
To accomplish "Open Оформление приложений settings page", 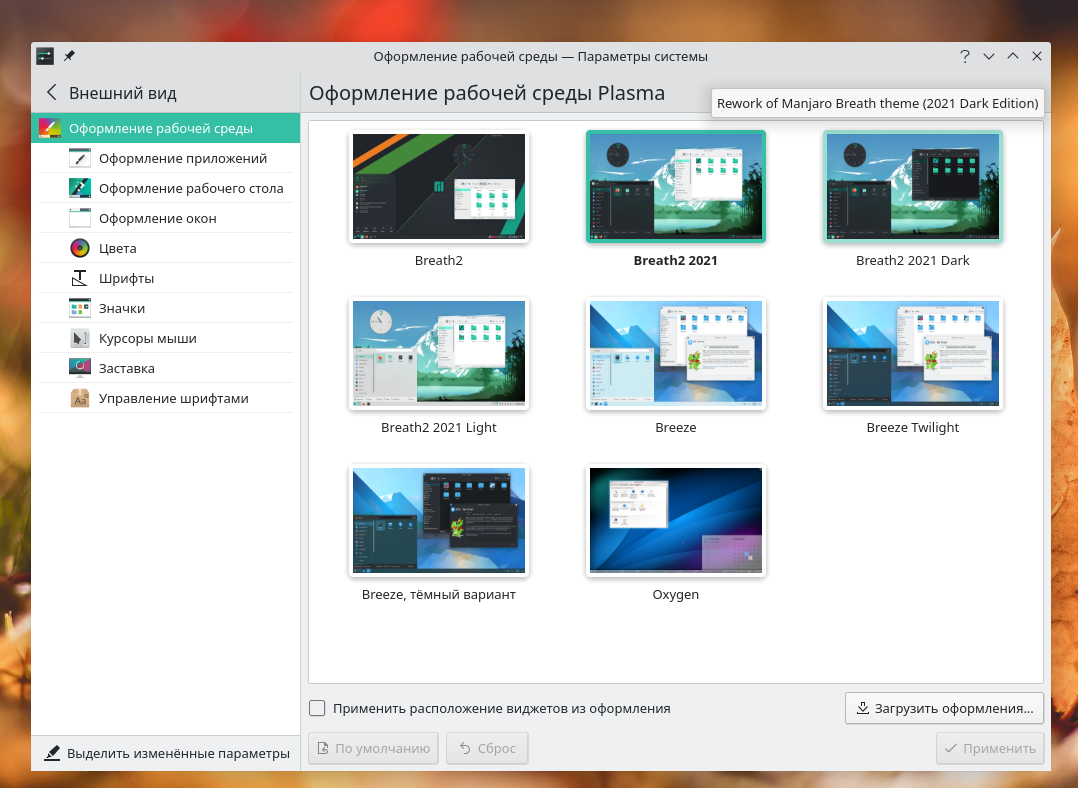I will coord(166,158).
